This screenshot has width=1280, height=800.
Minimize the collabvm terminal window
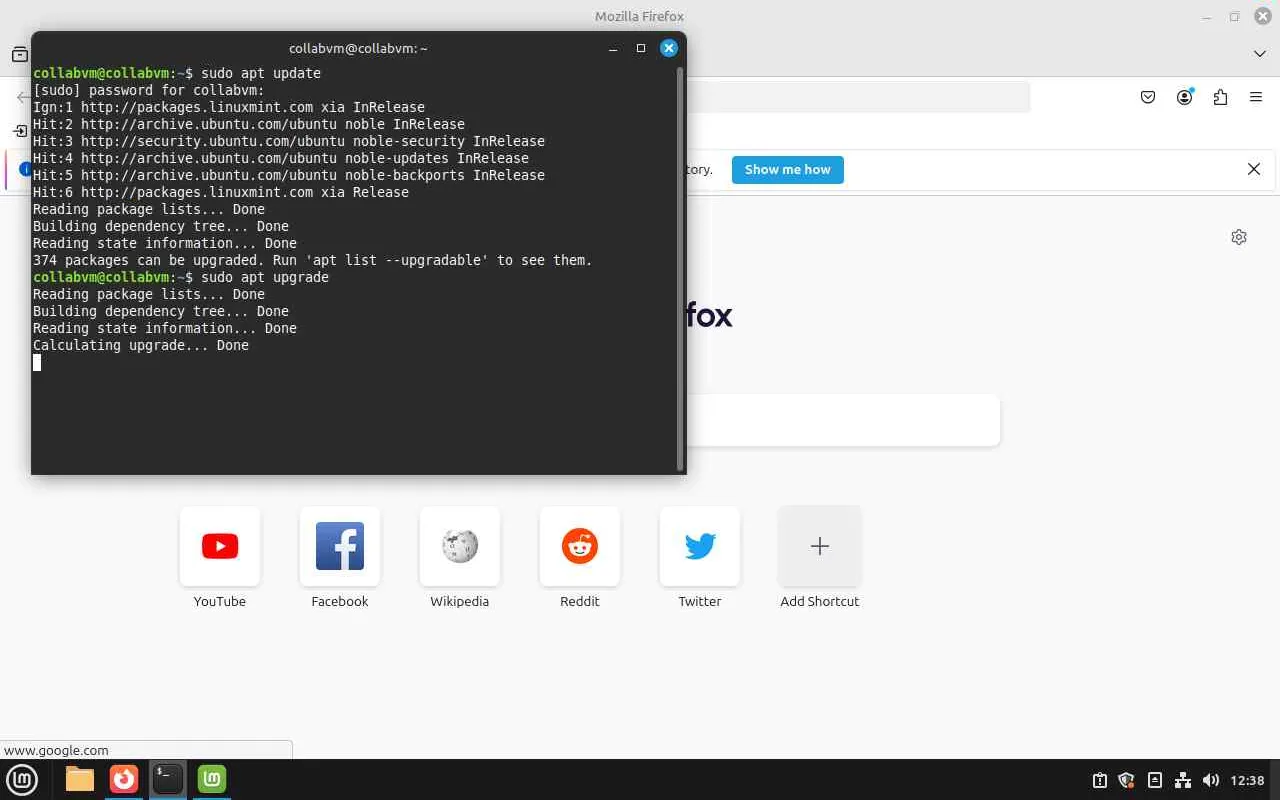[x=612, y=48]
